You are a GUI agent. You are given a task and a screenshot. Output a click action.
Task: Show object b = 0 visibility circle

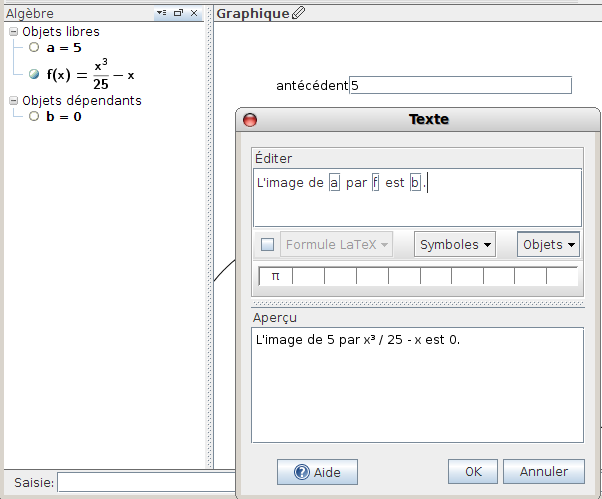pos(34,116)
